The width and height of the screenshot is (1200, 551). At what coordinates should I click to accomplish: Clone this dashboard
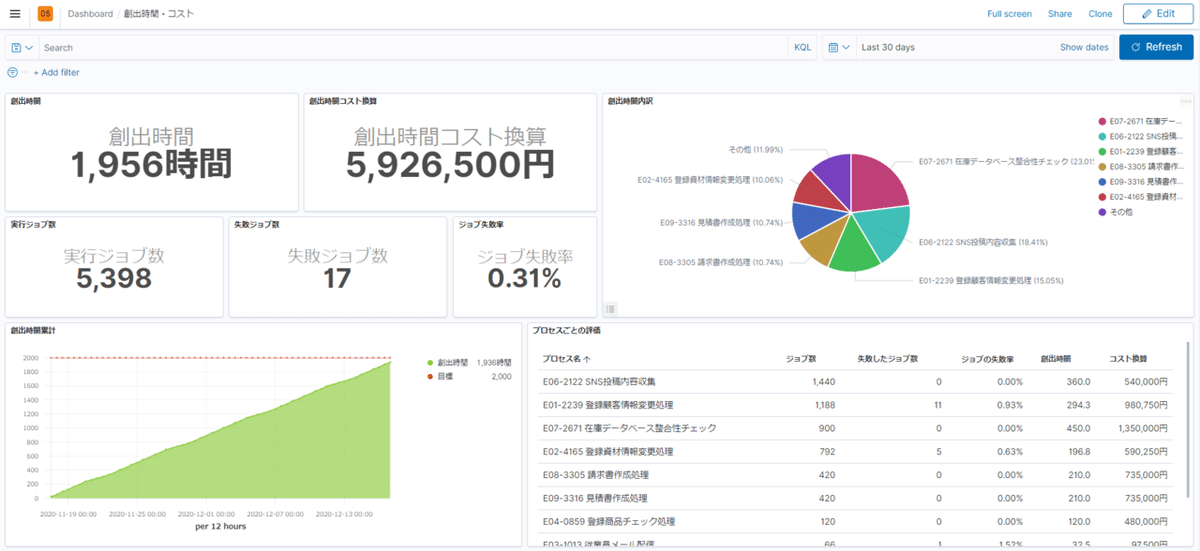[x=1100, y=14]
